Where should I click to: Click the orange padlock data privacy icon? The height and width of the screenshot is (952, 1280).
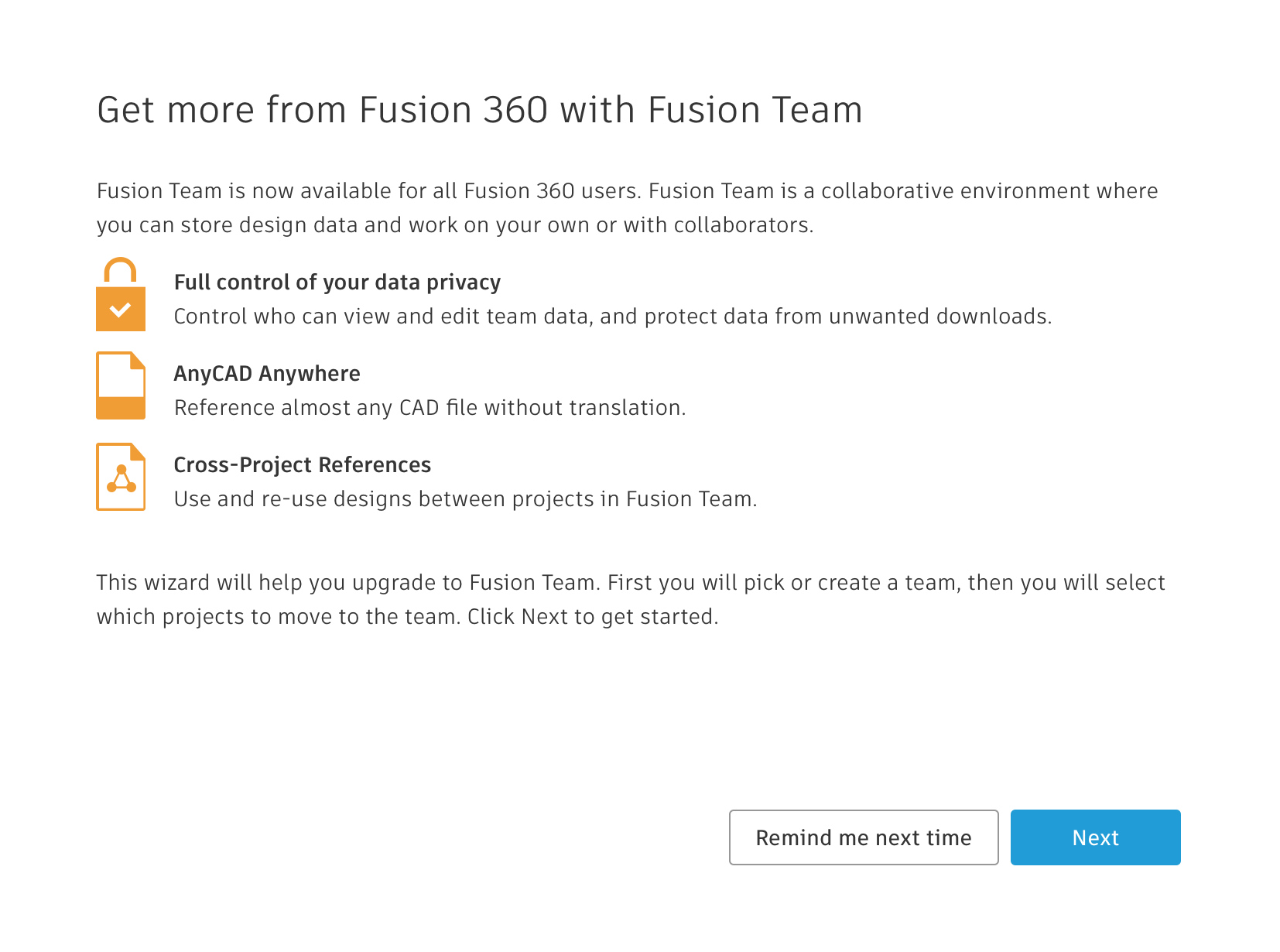point(120,297)
